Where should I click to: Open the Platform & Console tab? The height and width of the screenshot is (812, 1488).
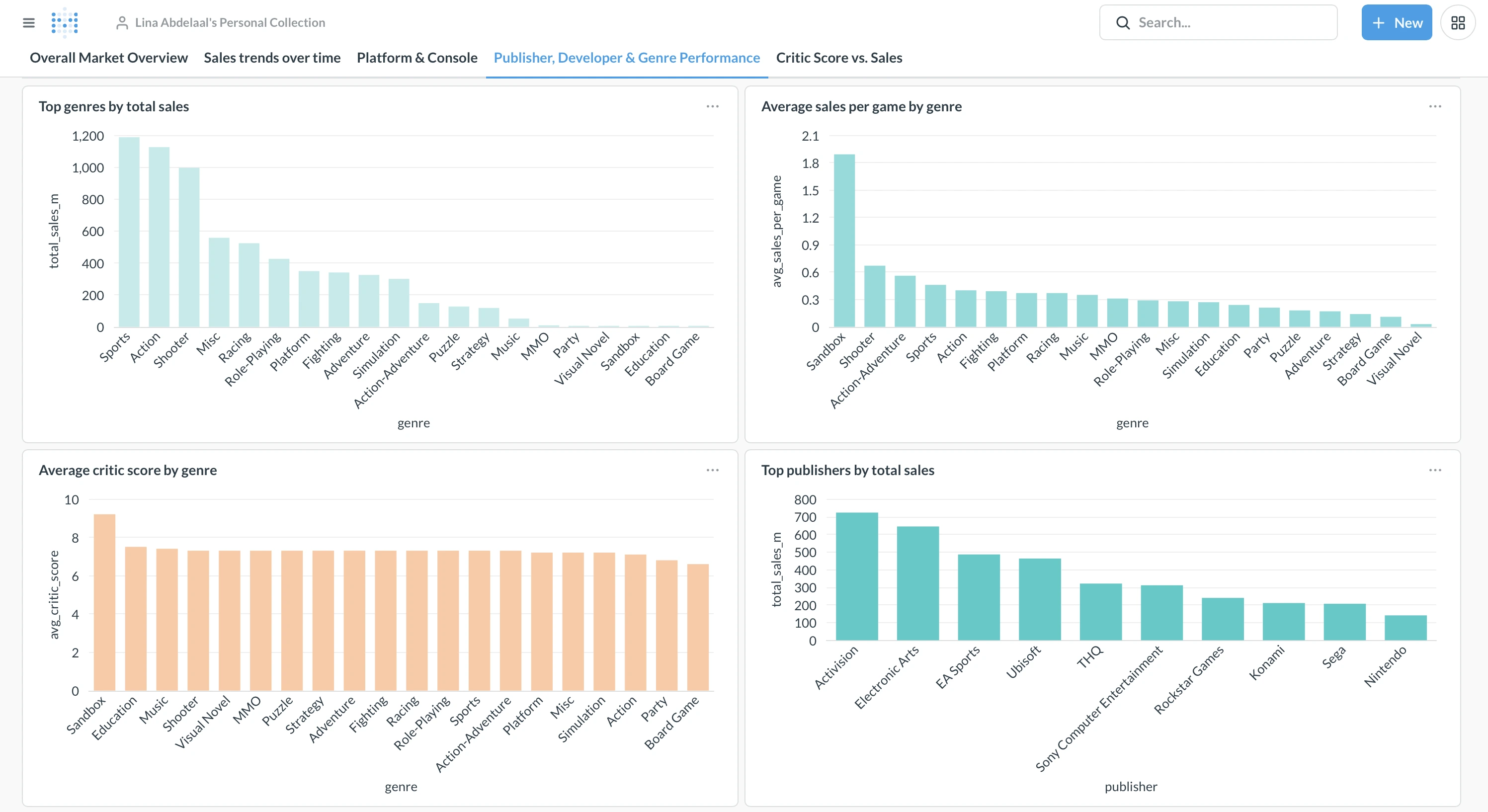[416, 58]
